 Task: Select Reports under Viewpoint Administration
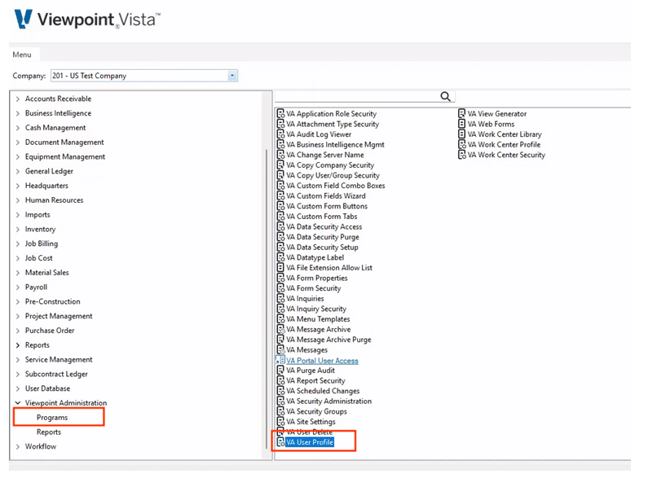[x=49, y=432]
